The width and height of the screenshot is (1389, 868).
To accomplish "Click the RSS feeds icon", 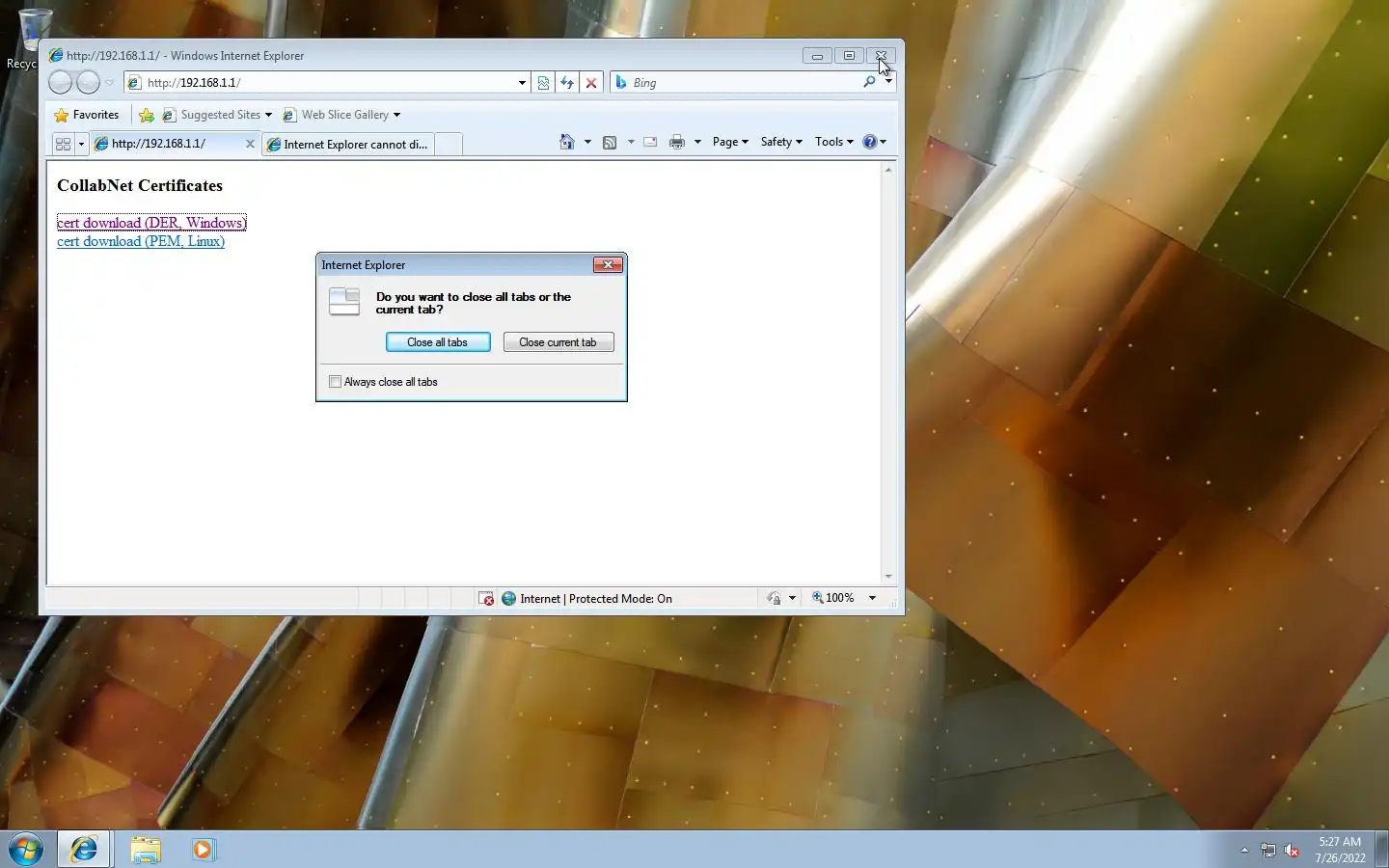I will coord(610,142).
